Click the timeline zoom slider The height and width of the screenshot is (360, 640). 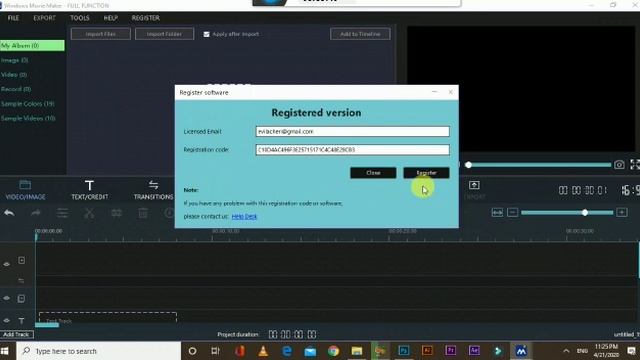click(x=567, y=213)
